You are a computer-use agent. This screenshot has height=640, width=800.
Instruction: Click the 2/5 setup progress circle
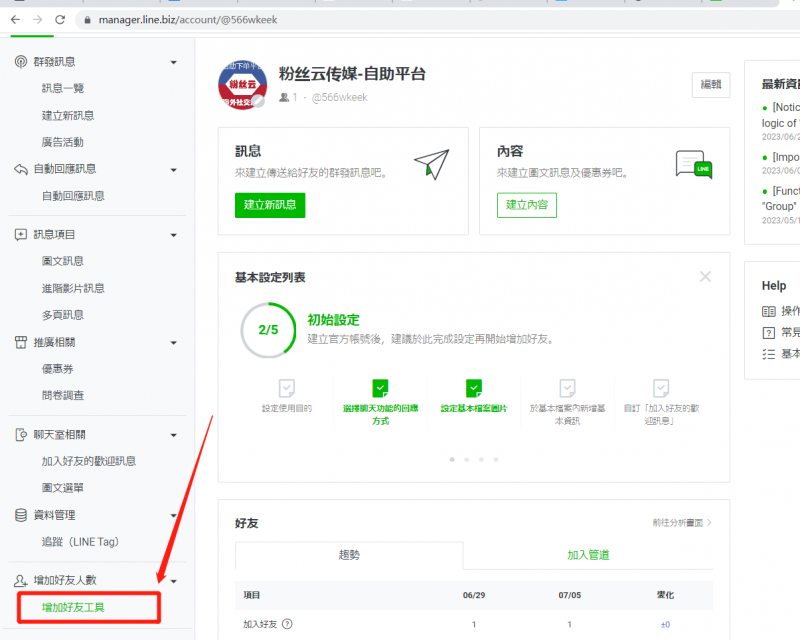[x=268, y=330]
